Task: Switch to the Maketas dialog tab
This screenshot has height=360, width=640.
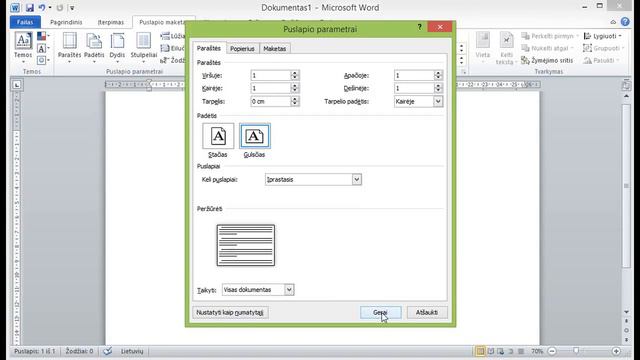Action: pyautogui.click(x=275, y=49)
